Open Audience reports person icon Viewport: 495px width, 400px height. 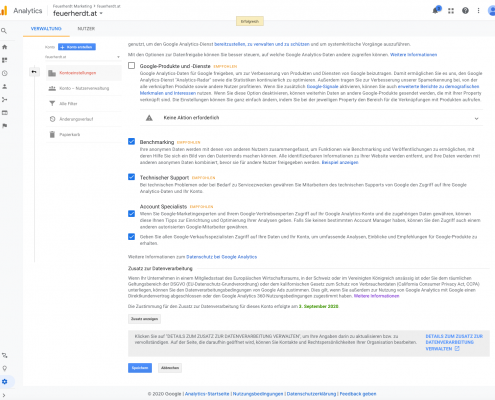coord(5,86)
